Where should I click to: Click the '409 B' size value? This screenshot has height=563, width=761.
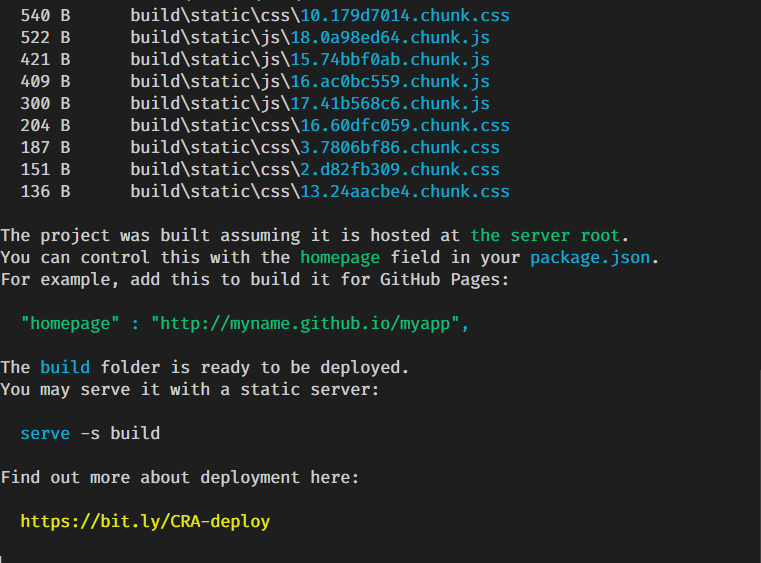(x=45, y=82)
